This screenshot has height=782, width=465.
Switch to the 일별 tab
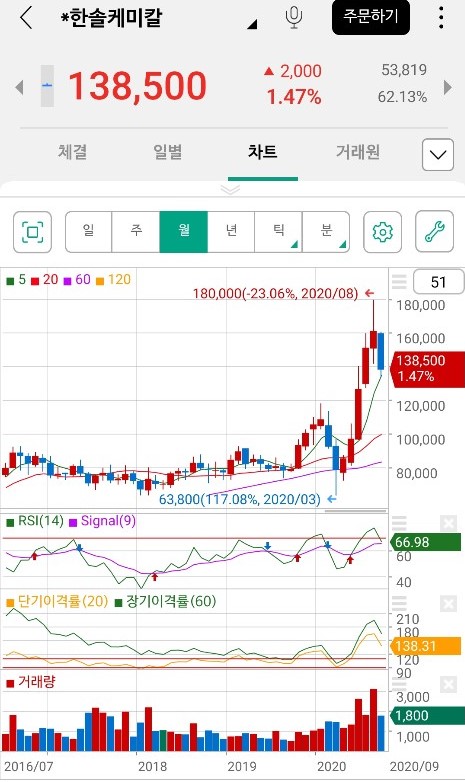[168, 152]
